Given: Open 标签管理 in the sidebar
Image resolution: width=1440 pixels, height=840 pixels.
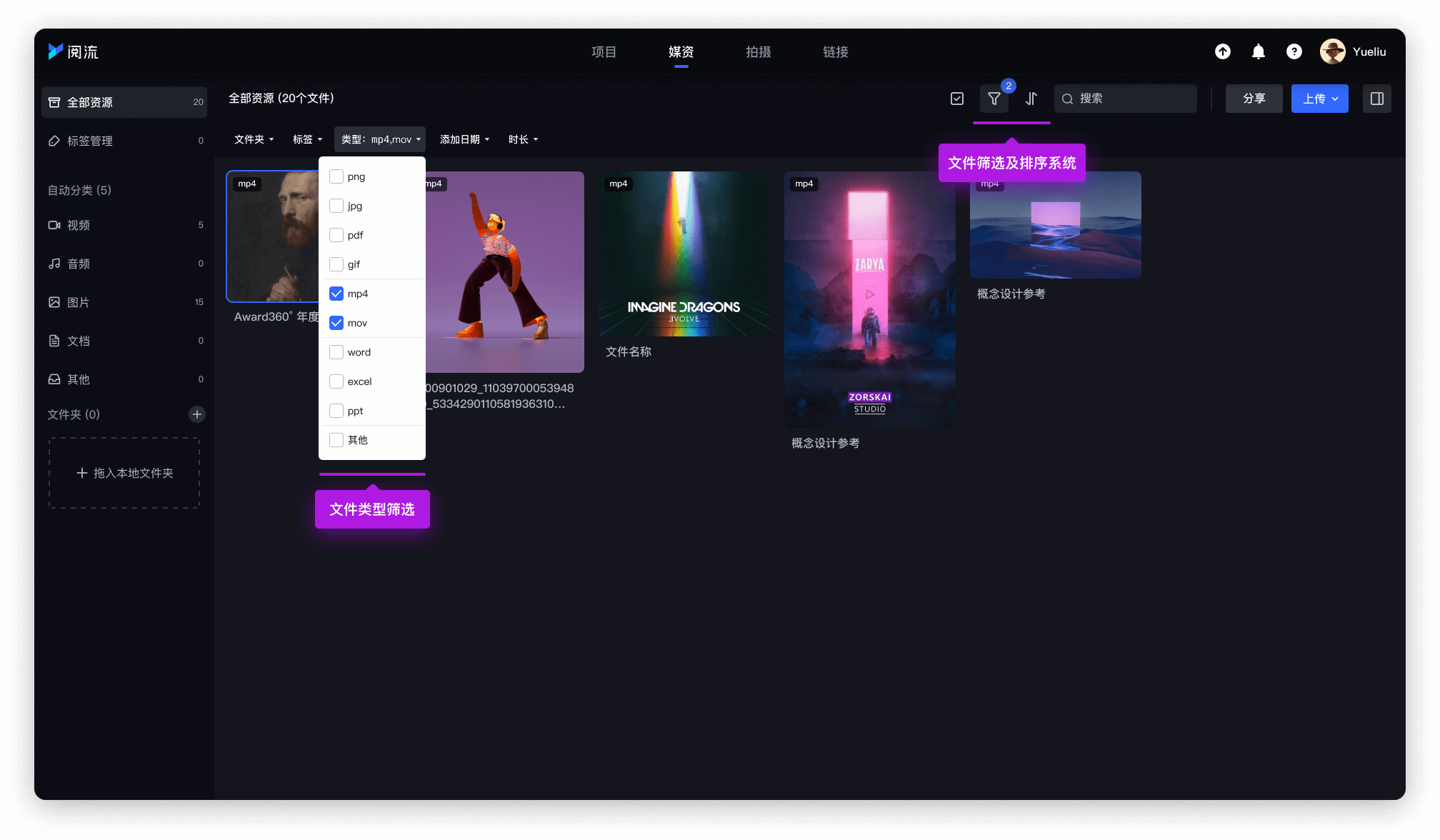Looking at the screenshot, I should tap(124, 141).
